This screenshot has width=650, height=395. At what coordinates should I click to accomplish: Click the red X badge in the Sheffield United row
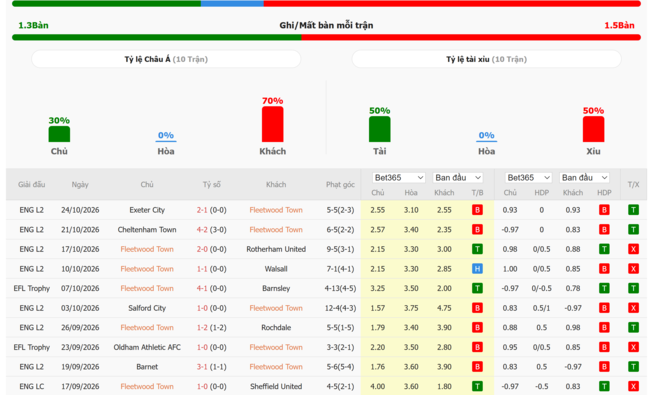633,386
